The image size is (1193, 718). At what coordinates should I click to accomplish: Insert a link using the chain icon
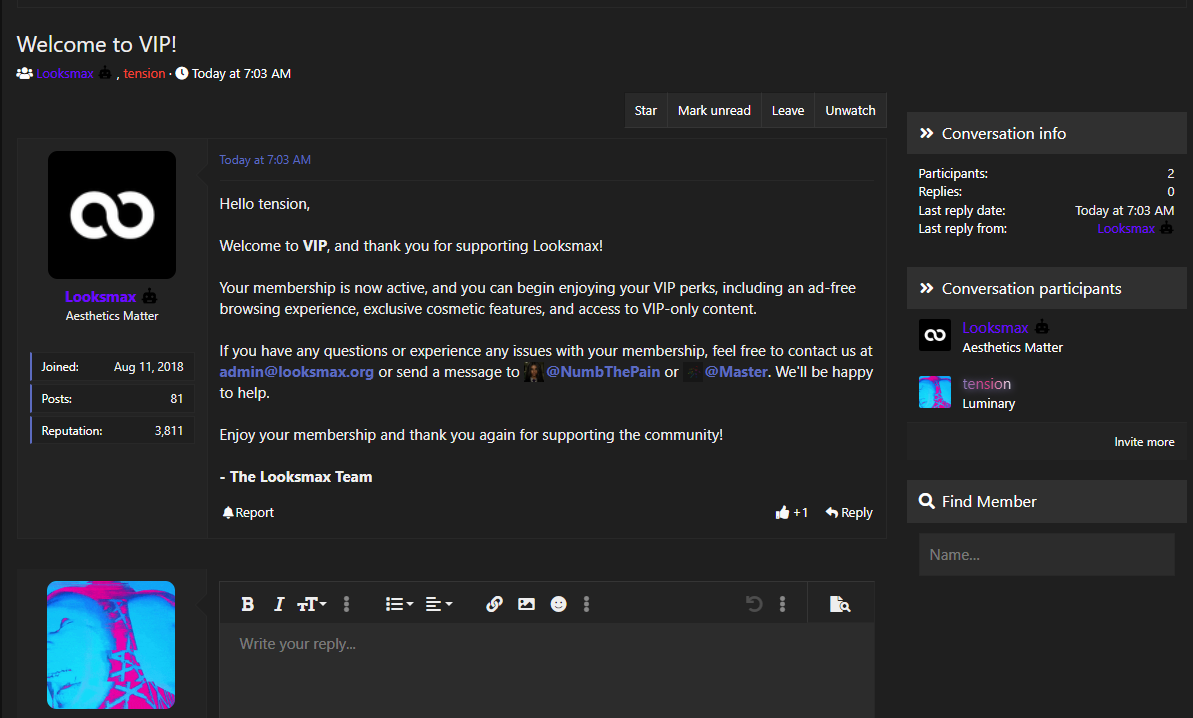[x=495, y=604]
